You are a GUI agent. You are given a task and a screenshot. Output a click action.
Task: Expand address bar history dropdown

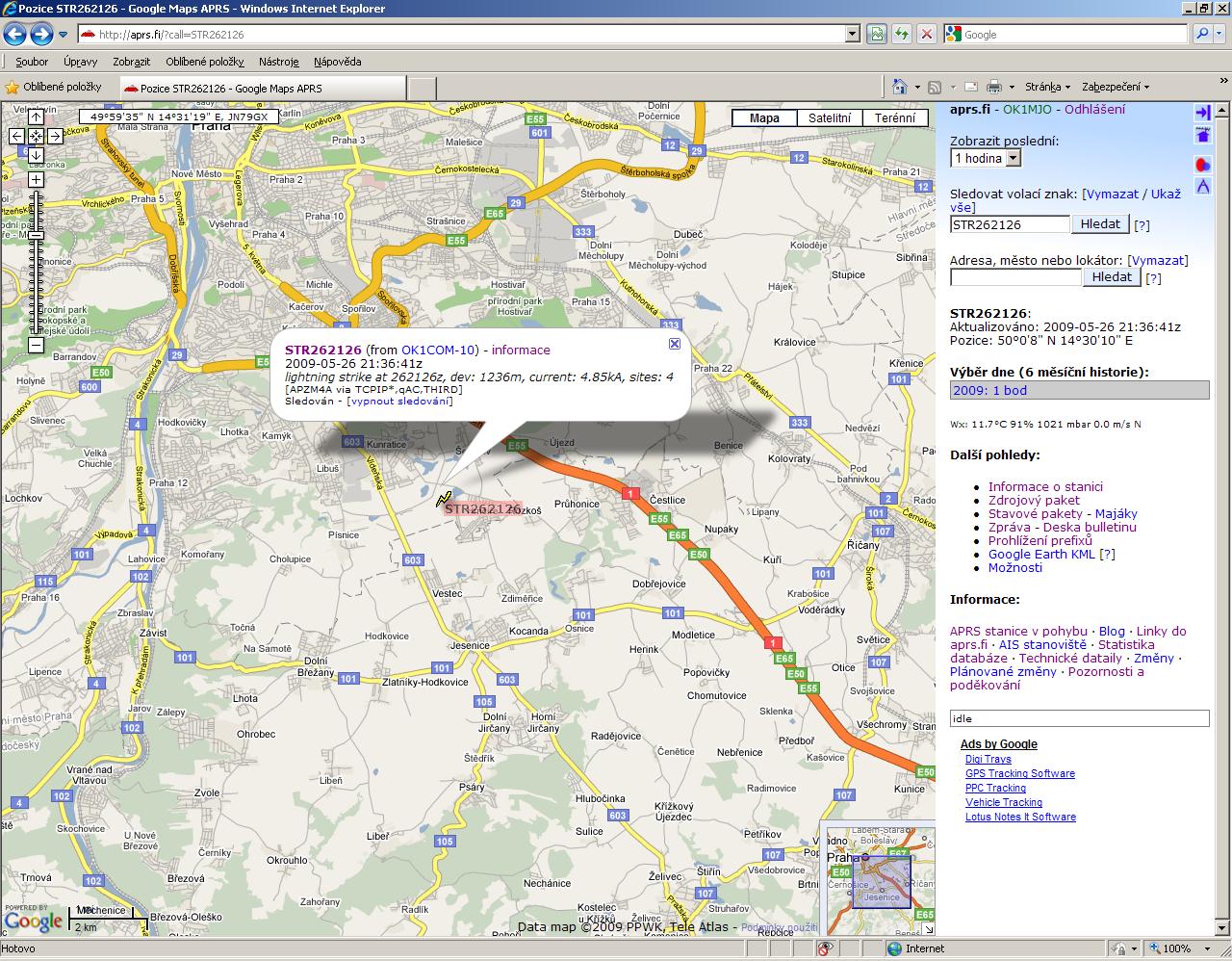[853, 34]
